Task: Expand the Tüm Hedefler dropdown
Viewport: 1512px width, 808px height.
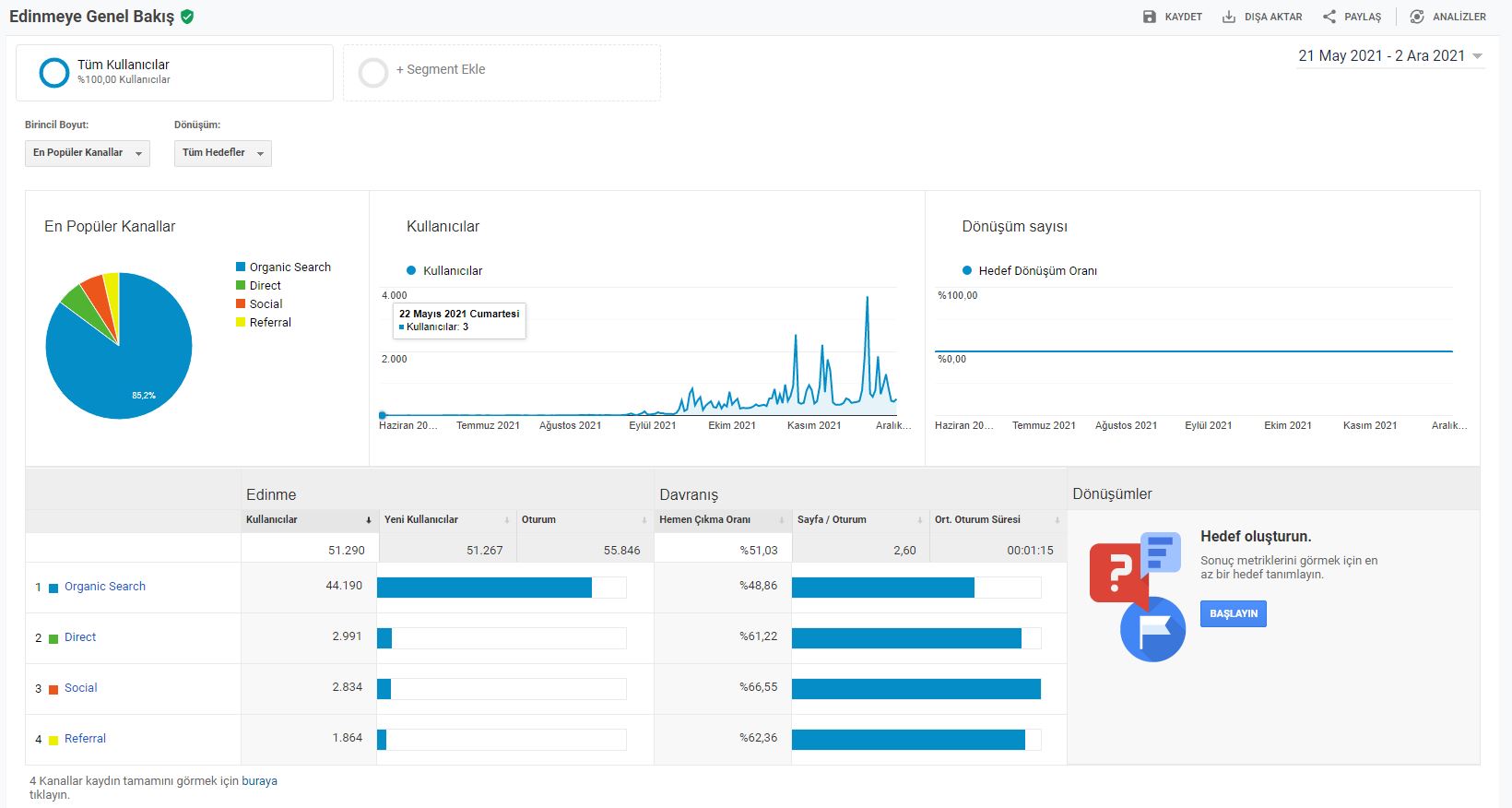Action: [x=222, y=153]
